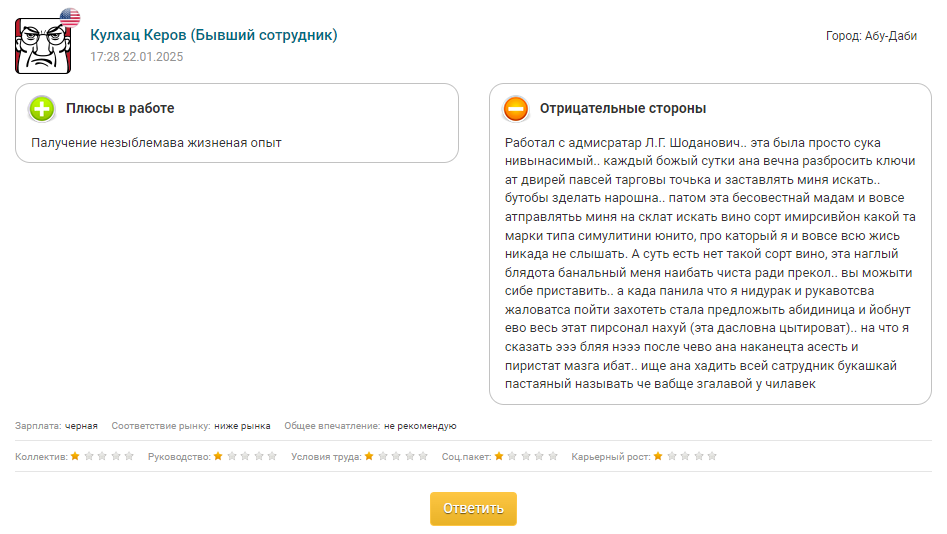The height and width of the screenshot is (534, 947).
Task: Click the Ответить reply button
Action: click(474, 509)
